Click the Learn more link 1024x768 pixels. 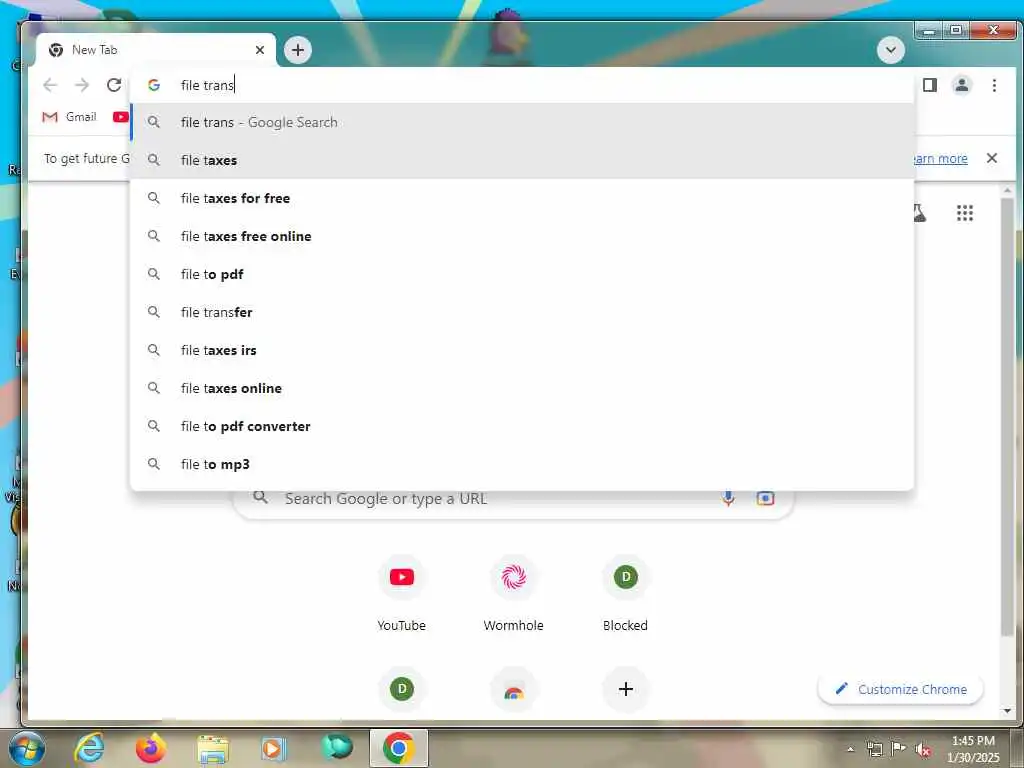click(x=940, y=159)
